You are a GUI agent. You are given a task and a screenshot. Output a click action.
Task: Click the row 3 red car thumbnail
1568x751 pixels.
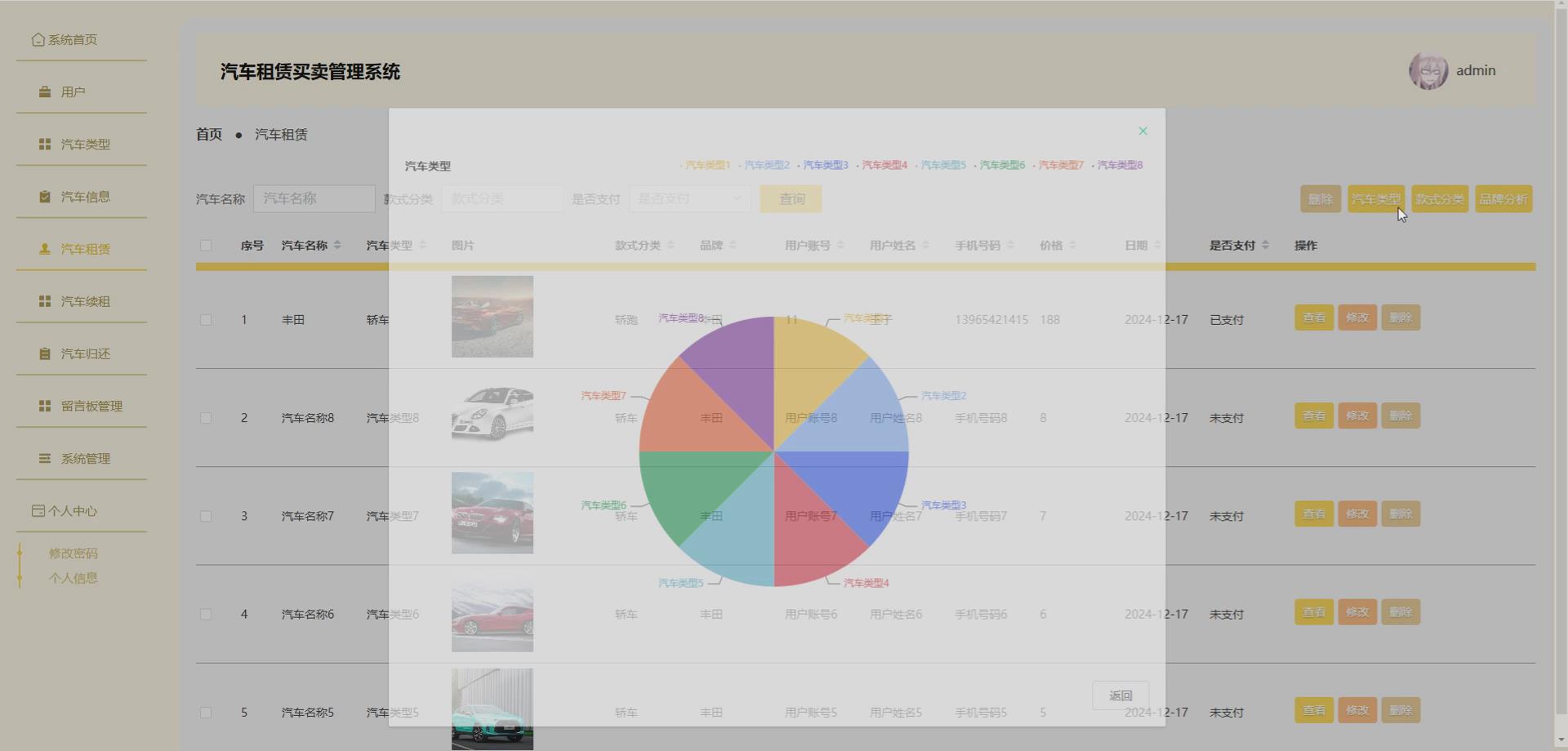pos(492,513)
